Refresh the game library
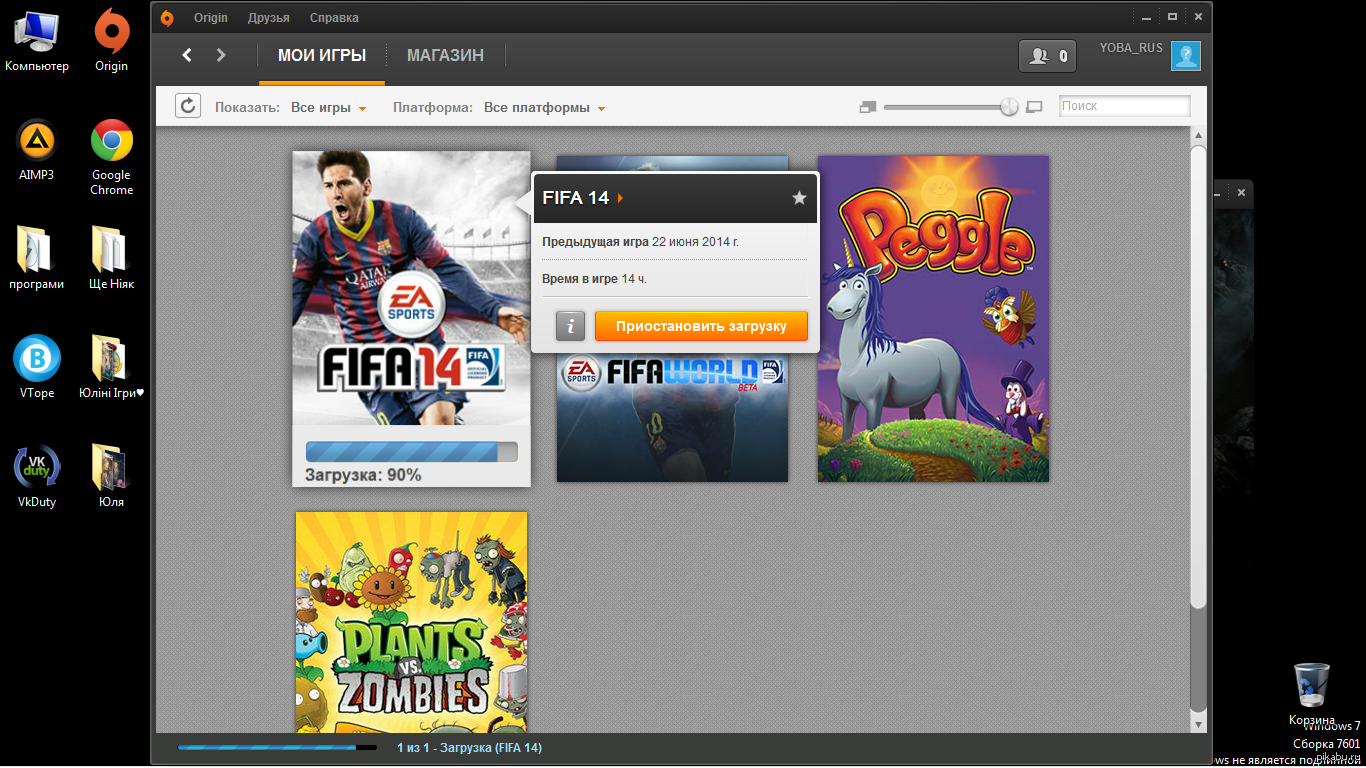This screenshot has height=768, width=1366. pos(188,106)
